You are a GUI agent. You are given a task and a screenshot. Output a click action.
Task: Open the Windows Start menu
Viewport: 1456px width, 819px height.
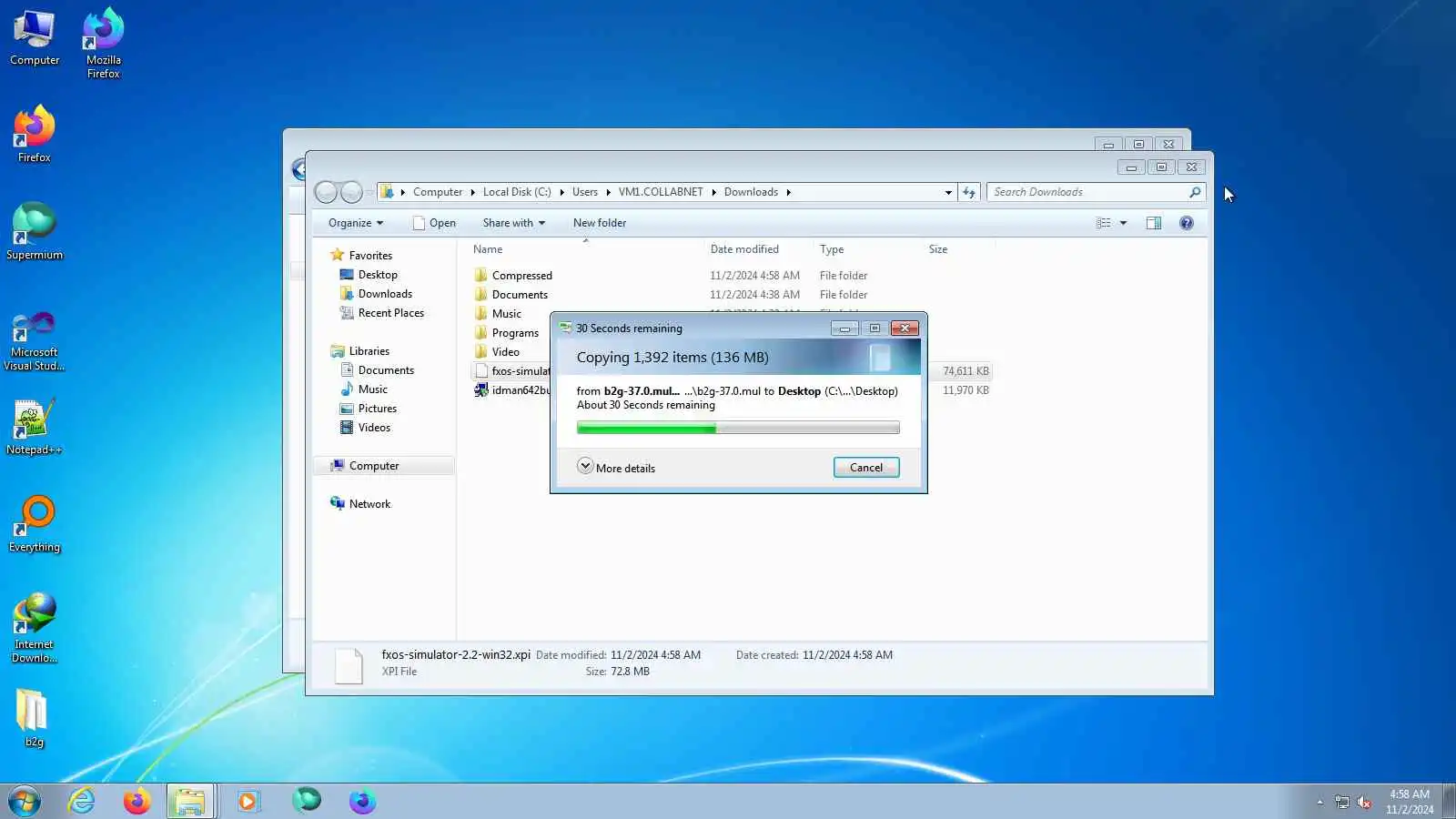tap(25, 802)
